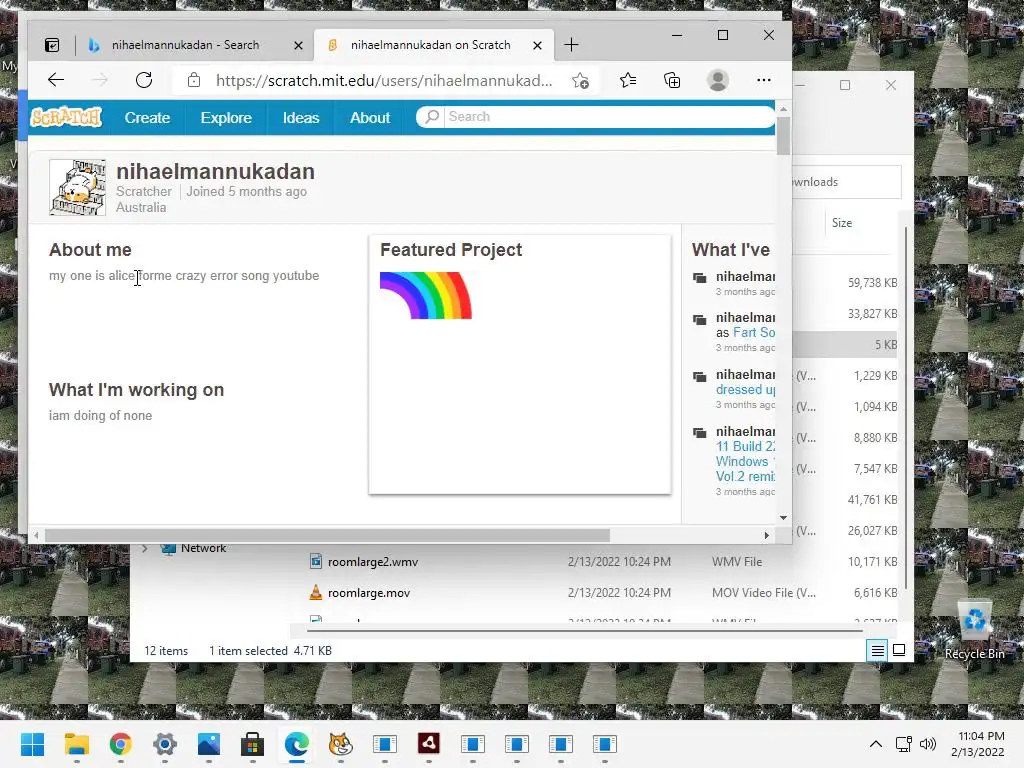Screen dimensions: 1024x768
Task: Open About in Scratch navigation
Action: pyautogui.click(x=370, y=118)
